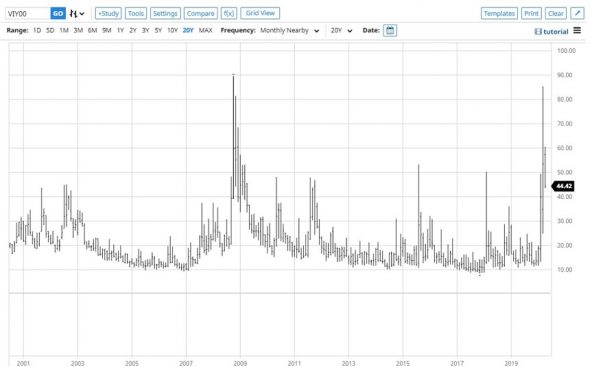Click the 50.00 price axis label
Viewport: 590px width, 367px height.
click(565, 172)
